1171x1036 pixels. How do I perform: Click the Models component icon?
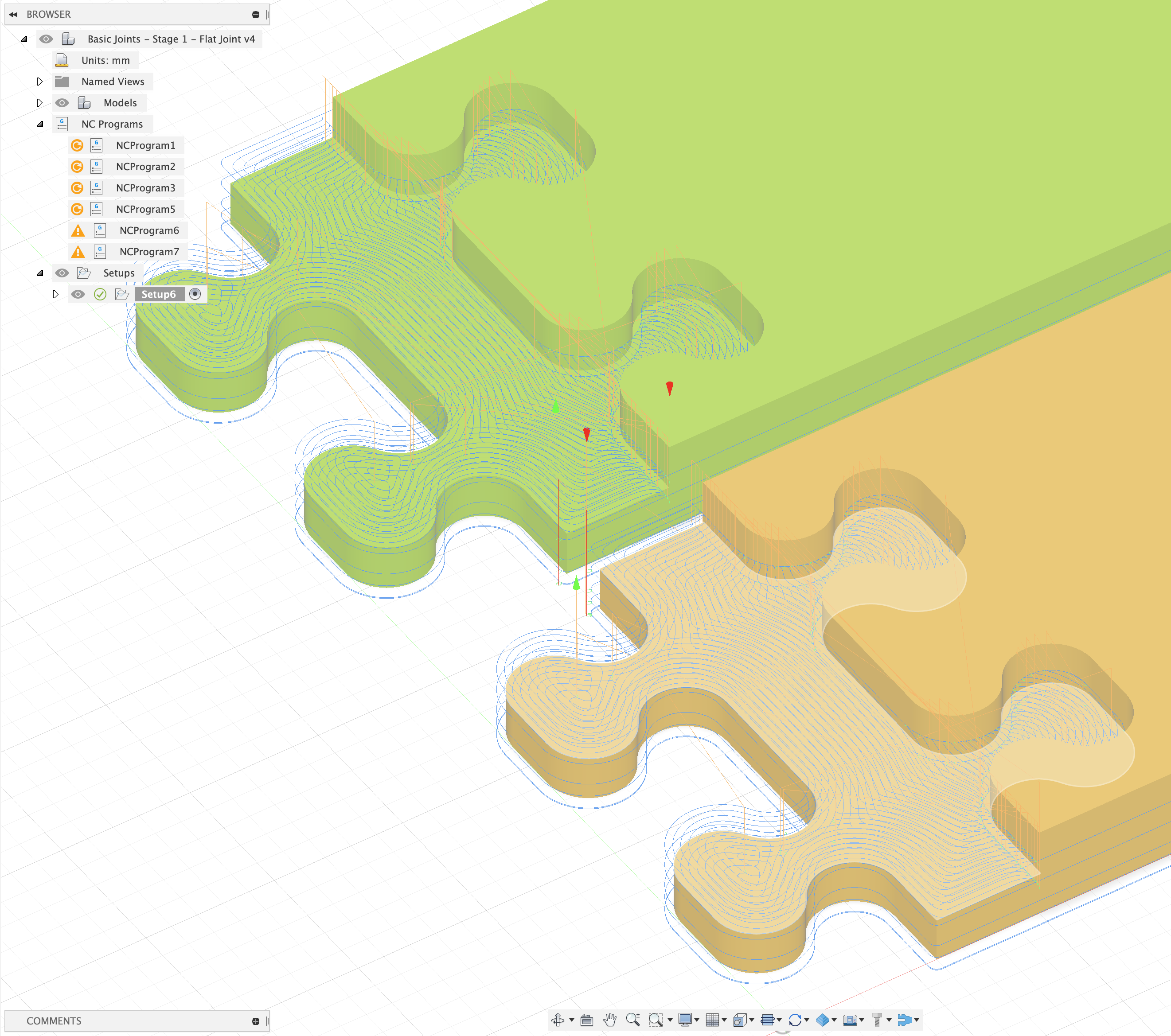coord(84,103)
